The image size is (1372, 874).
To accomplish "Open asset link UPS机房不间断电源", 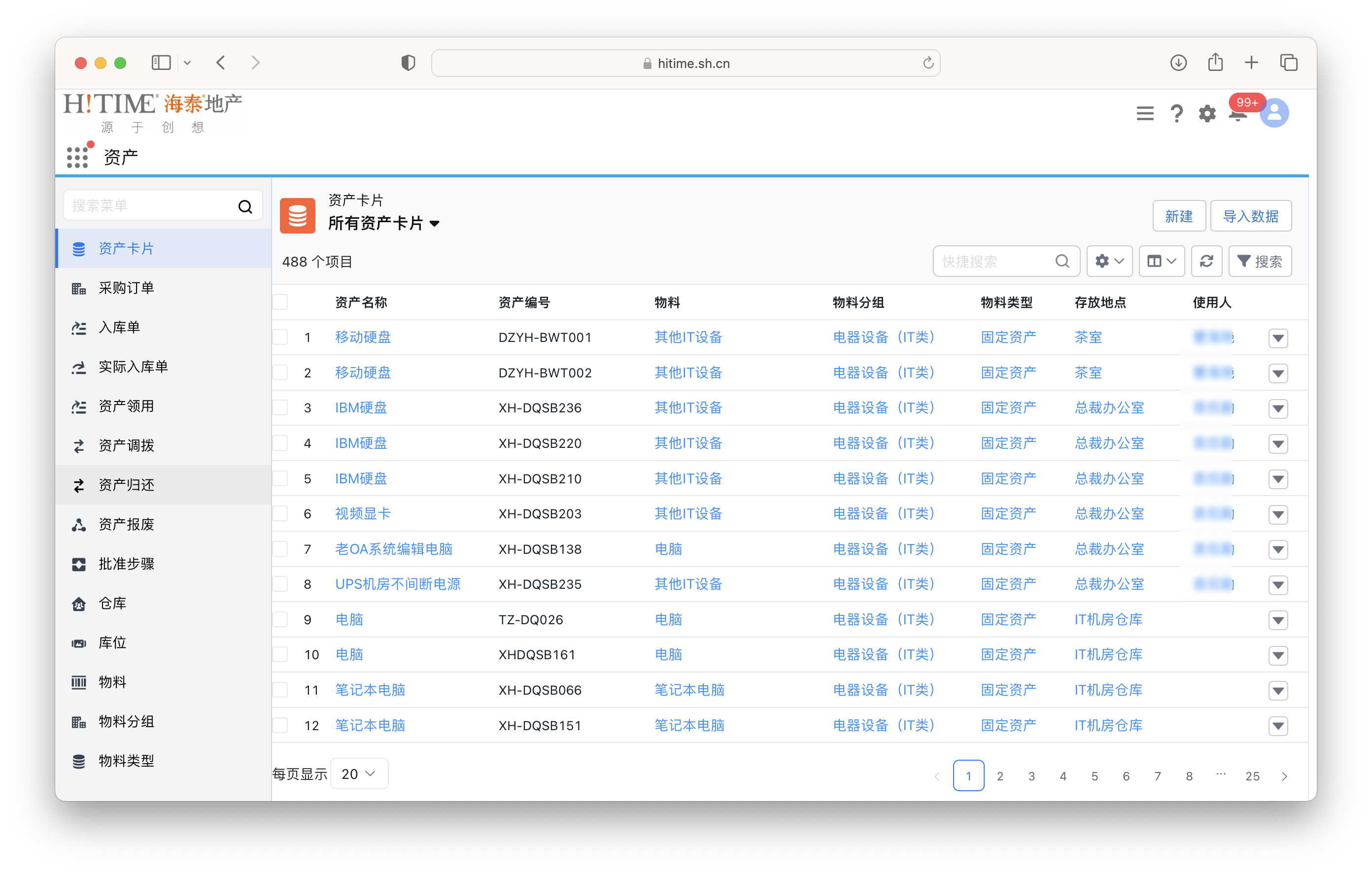I will [x=397, y=584].
